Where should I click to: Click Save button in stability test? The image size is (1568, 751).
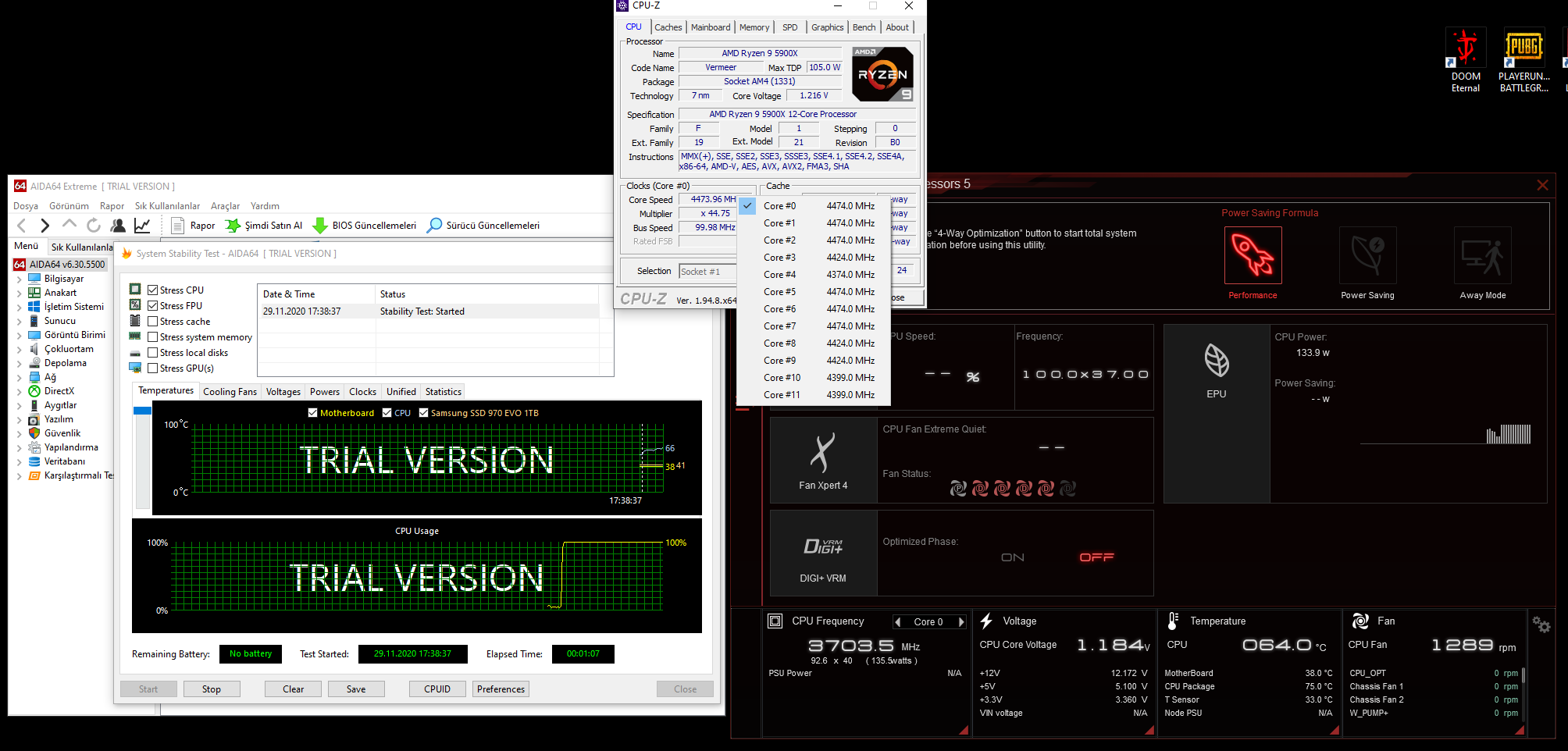(x=356, y=689)
